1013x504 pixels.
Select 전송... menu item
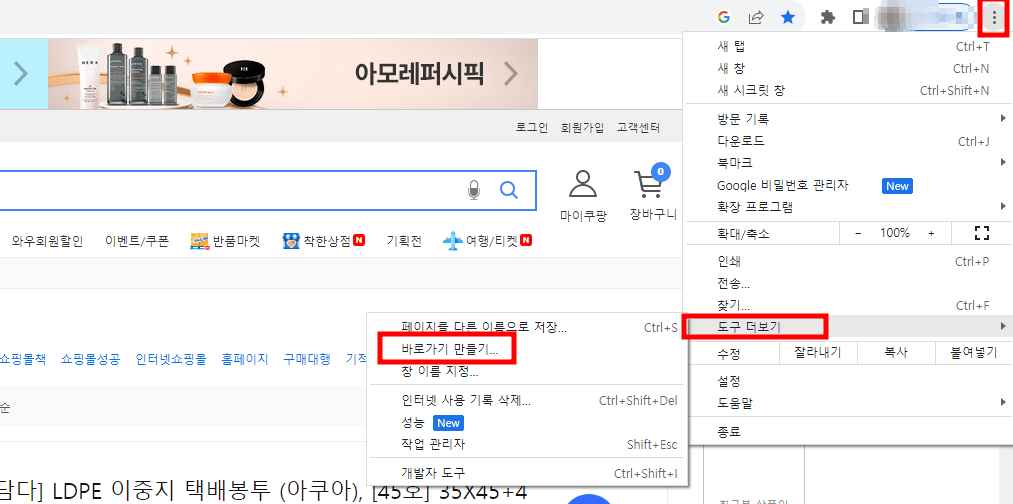coord(848,284)
